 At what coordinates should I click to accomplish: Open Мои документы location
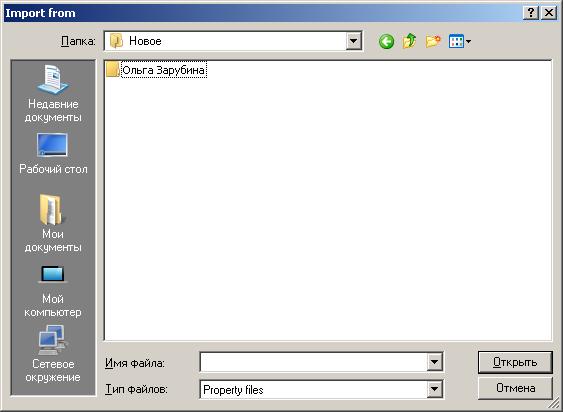[x=53, y=223]
